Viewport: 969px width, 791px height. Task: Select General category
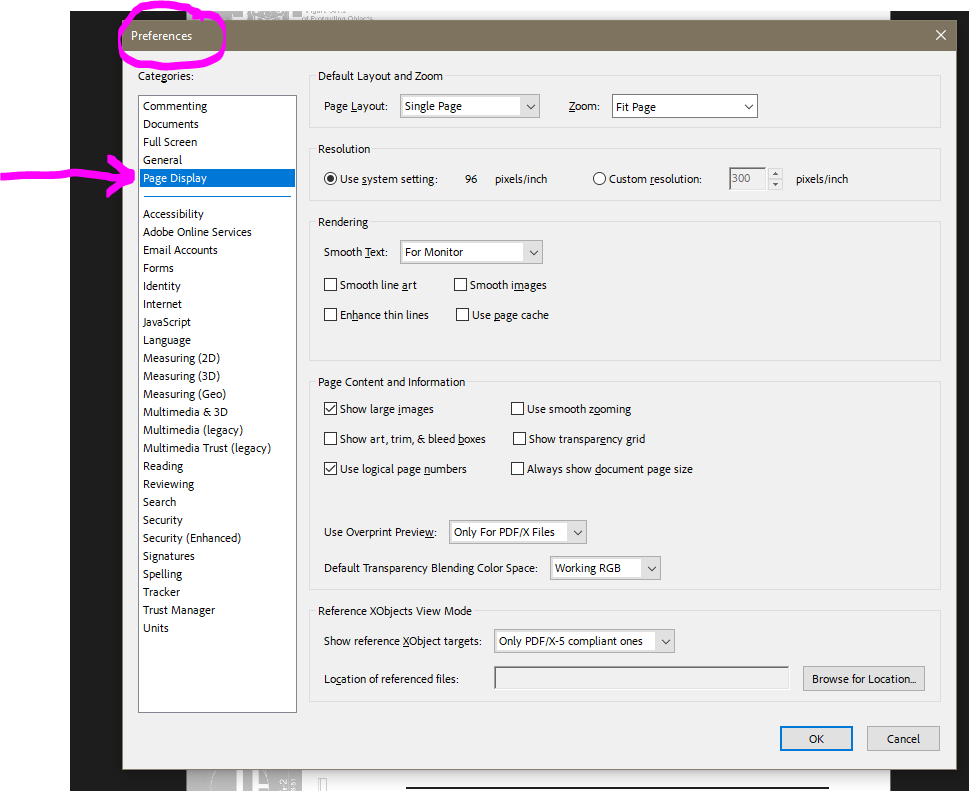pyautogui.click(x=163, y=160)
